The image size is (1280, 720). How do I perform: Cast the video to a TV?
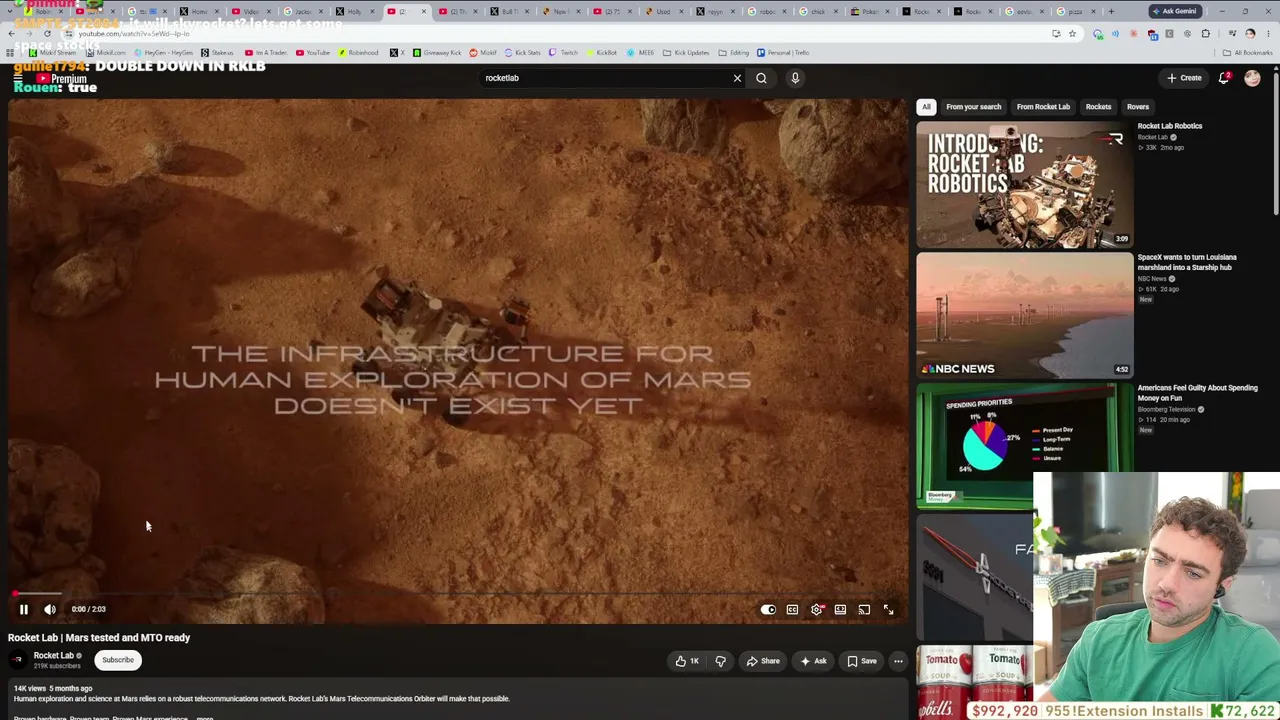(x=864, y=609)
